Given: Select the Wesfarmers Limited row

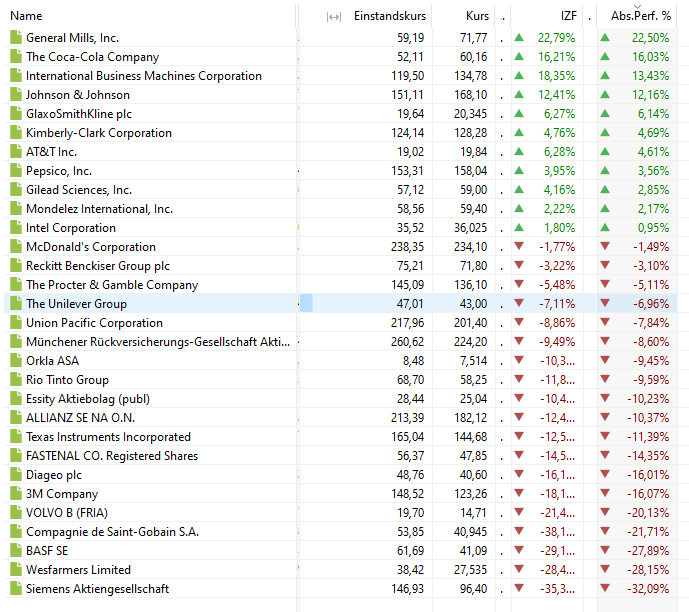Looking at the screenshot, I should click(341, 569).
